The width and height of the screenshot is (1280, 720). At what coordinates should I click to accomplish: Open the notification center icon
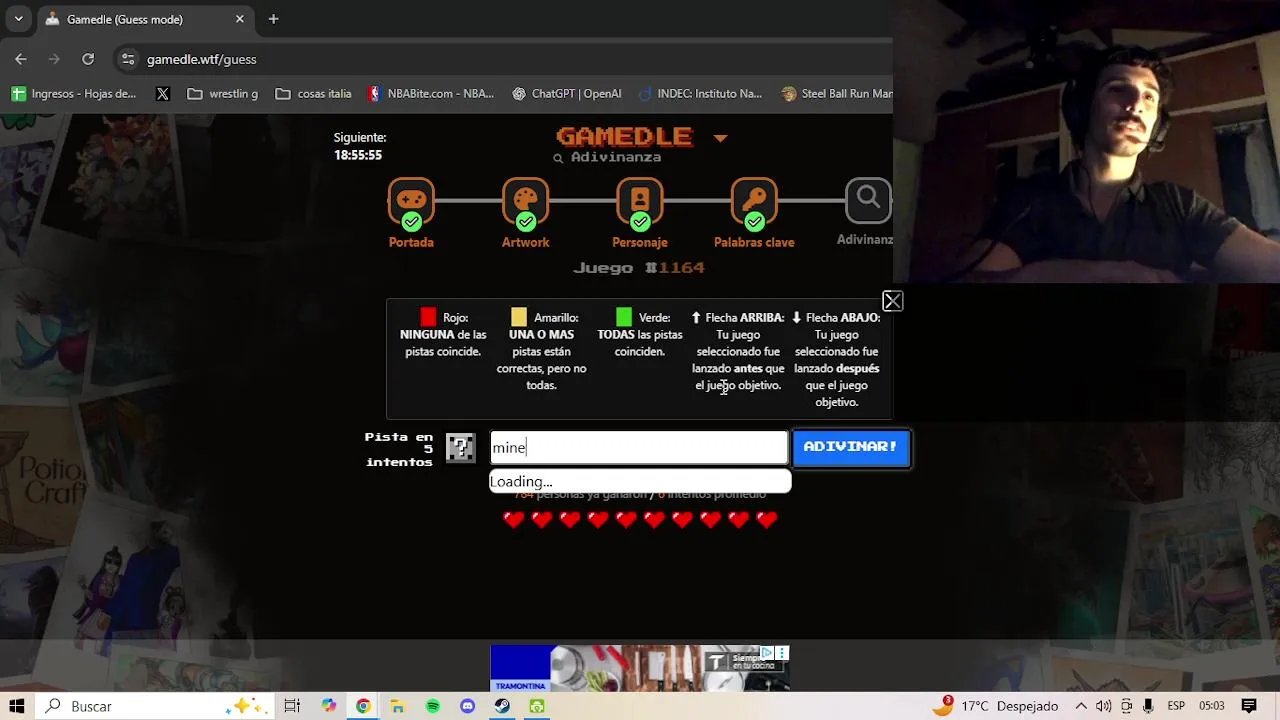click(x=1249, y=706)
